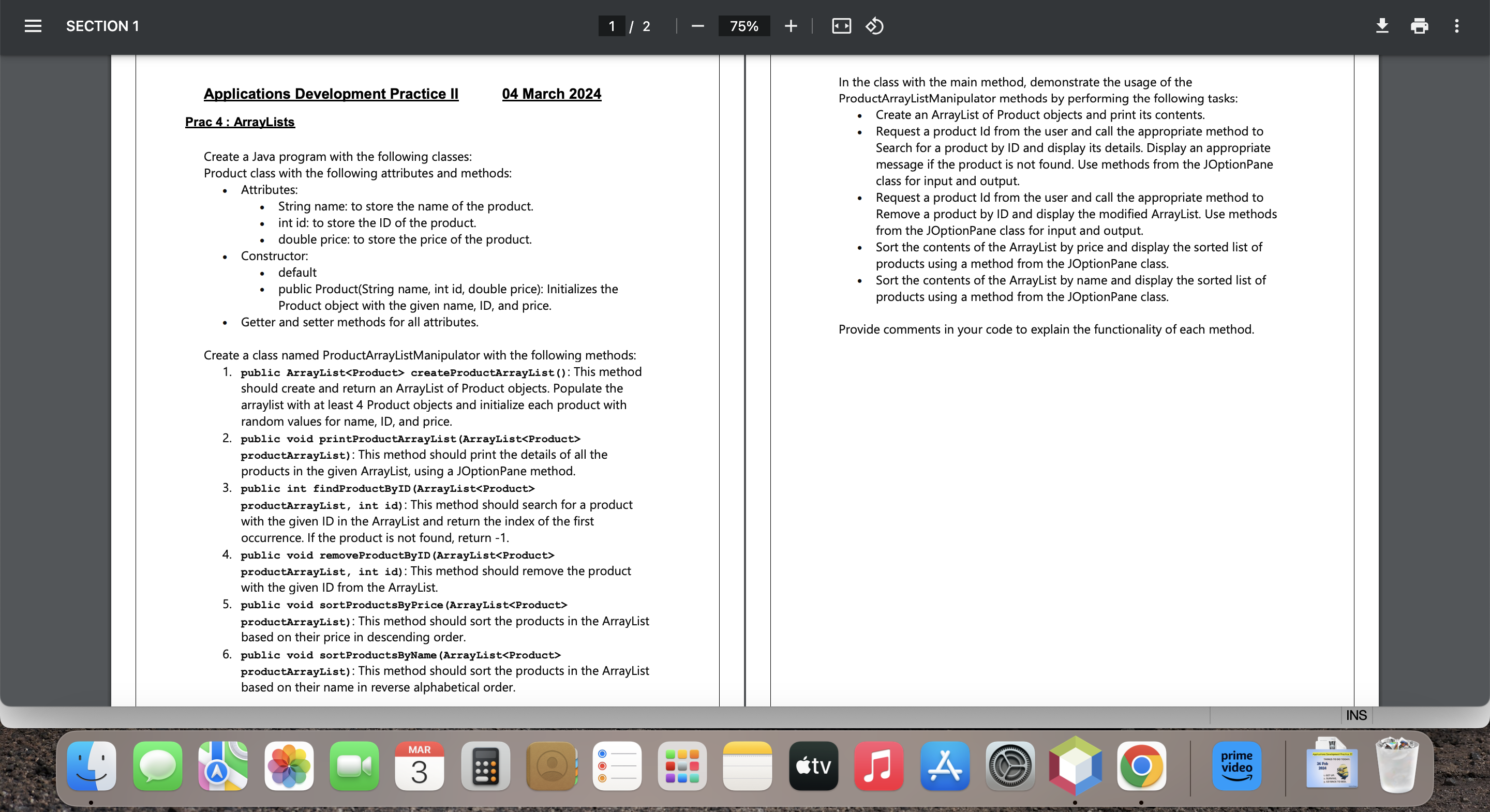Open Prime Video from the dock
The width and height of the screenshot is (1490, 812).
click(x=1236, y=767)
